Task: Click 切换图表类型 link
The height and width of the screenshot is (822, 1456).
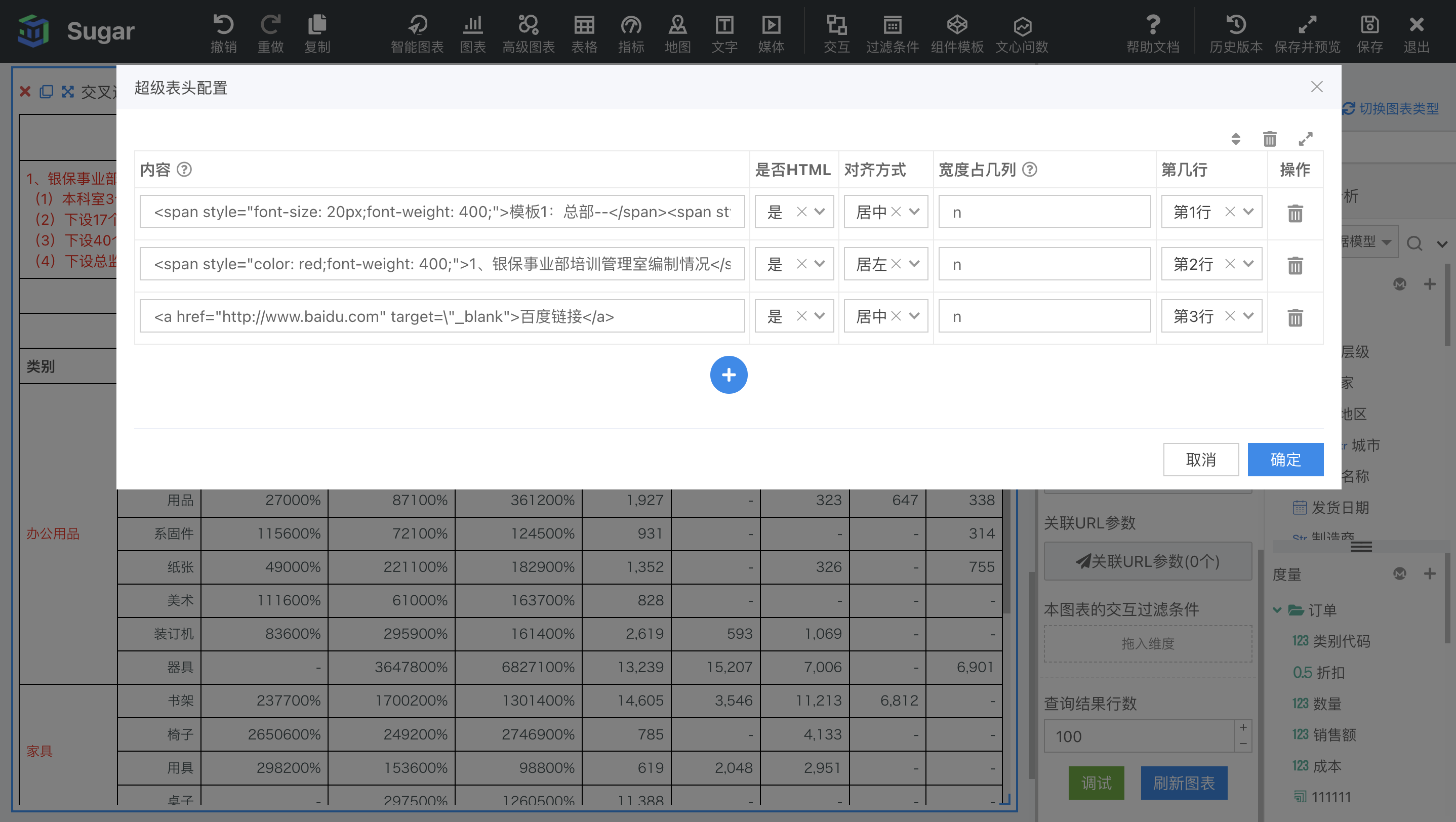Action: point(1390,108)
